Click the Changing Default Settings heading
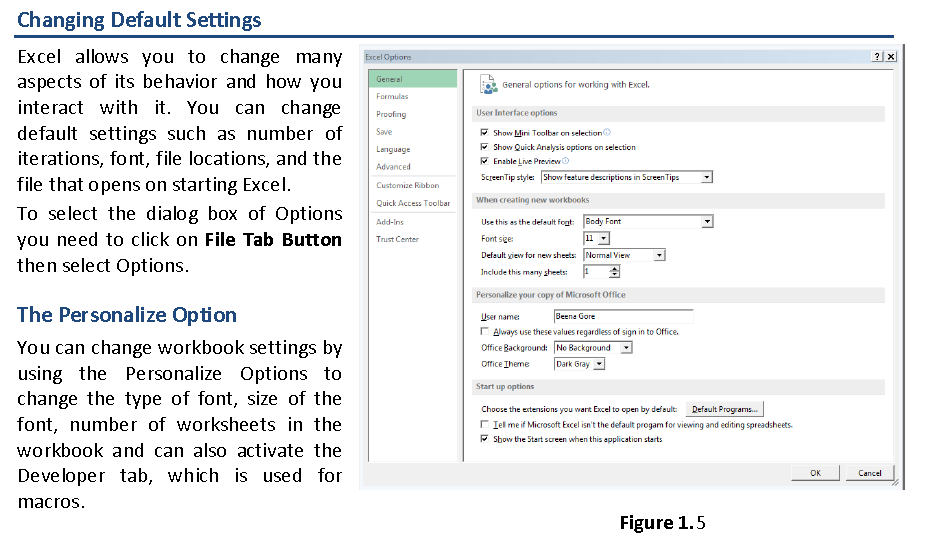 (139, 20)
